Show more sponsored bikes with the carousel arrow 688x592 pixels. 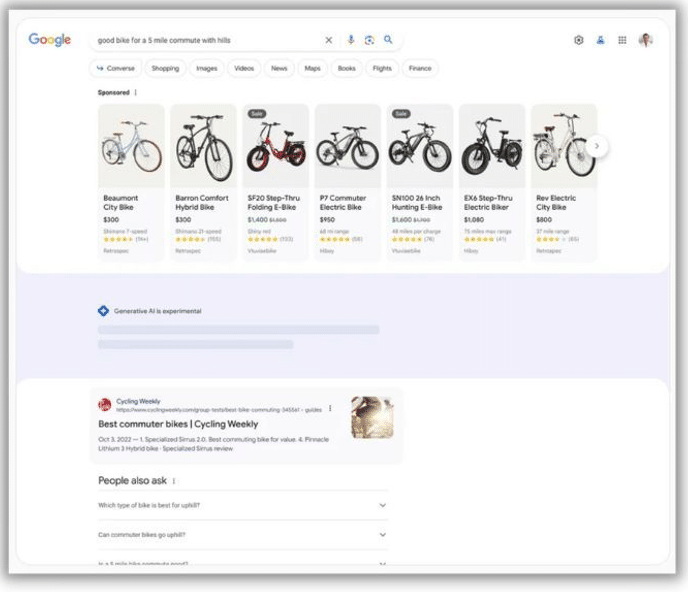coord(597,146)
